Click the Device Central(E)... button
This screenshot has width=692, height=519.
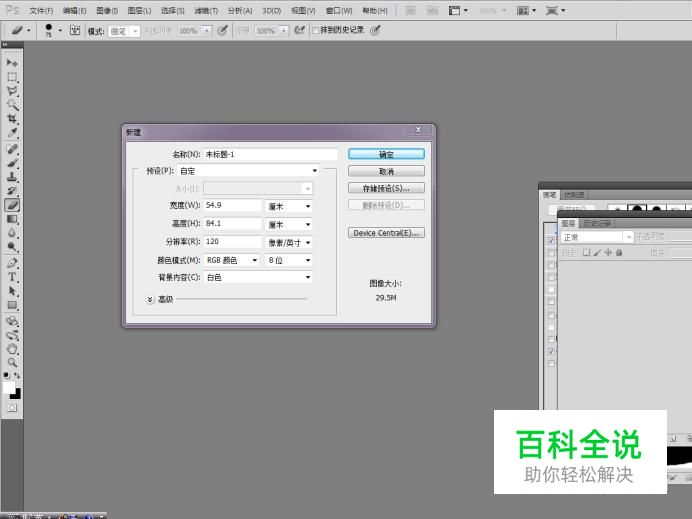point(386,233)
